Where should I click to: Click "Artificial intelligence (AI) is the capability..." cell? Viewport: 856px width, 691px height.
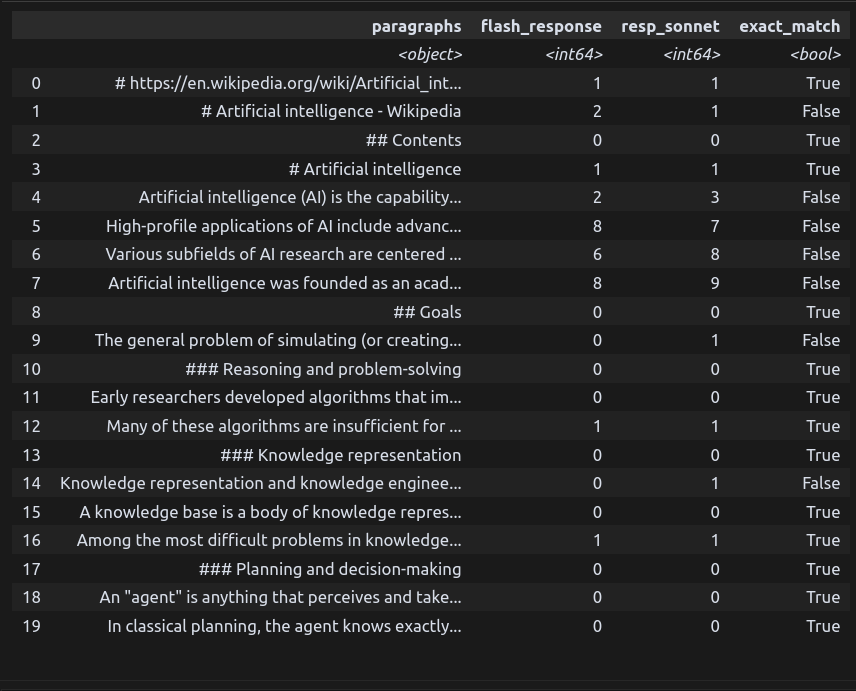pyautogui.click(x=300, y=197)
